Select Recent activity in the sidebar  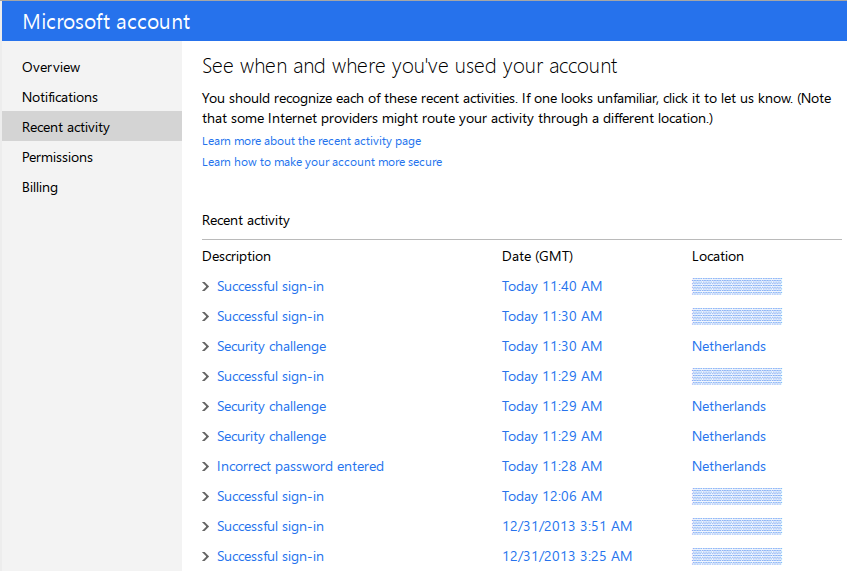pyautogui.click(x=66, y=127)
